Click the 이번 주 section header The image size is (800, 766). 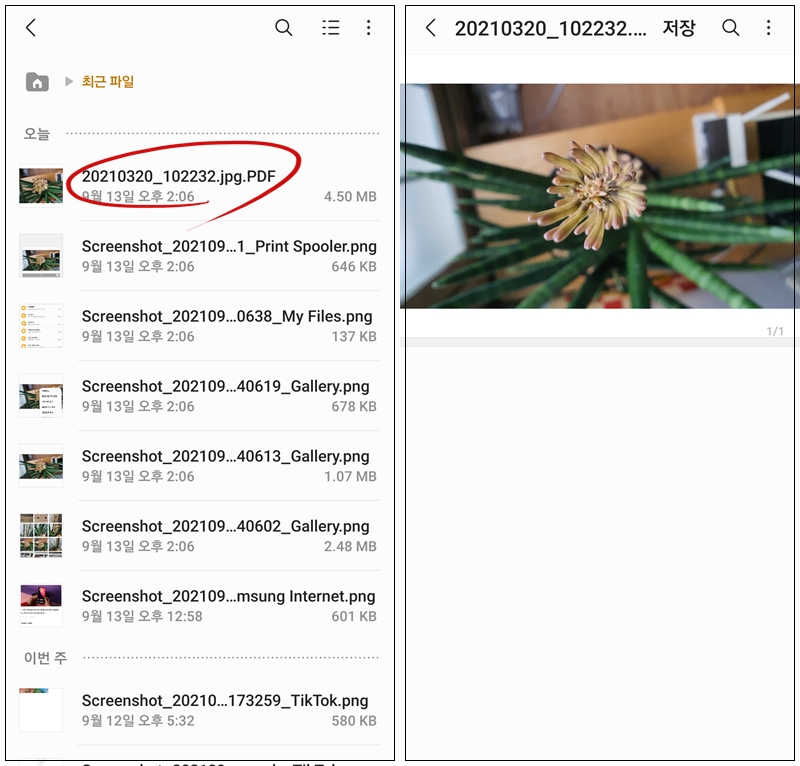(45, 658)
